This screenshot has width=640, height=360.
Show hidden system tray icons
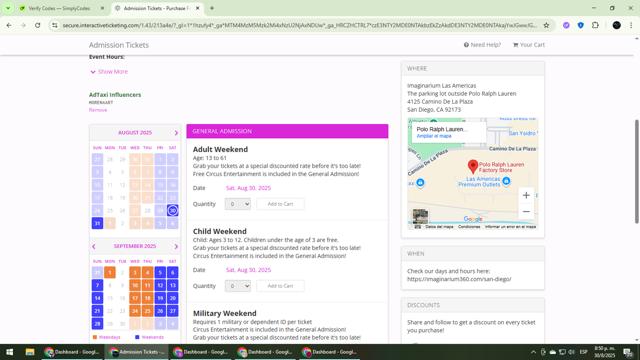533,352
